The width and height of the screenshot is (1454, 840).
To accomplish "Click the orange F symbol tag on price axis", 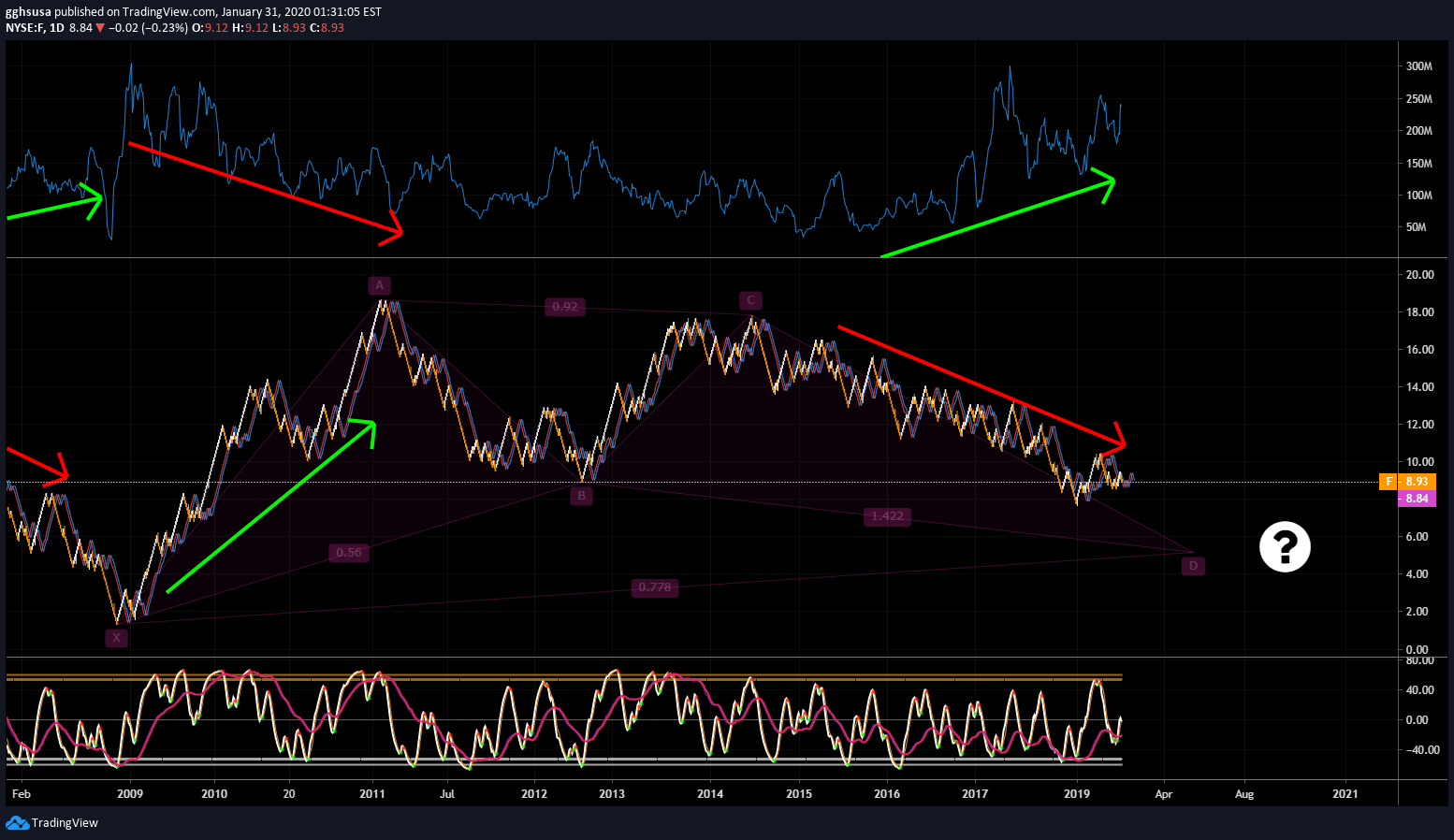I will click(x=1389, y=482).
